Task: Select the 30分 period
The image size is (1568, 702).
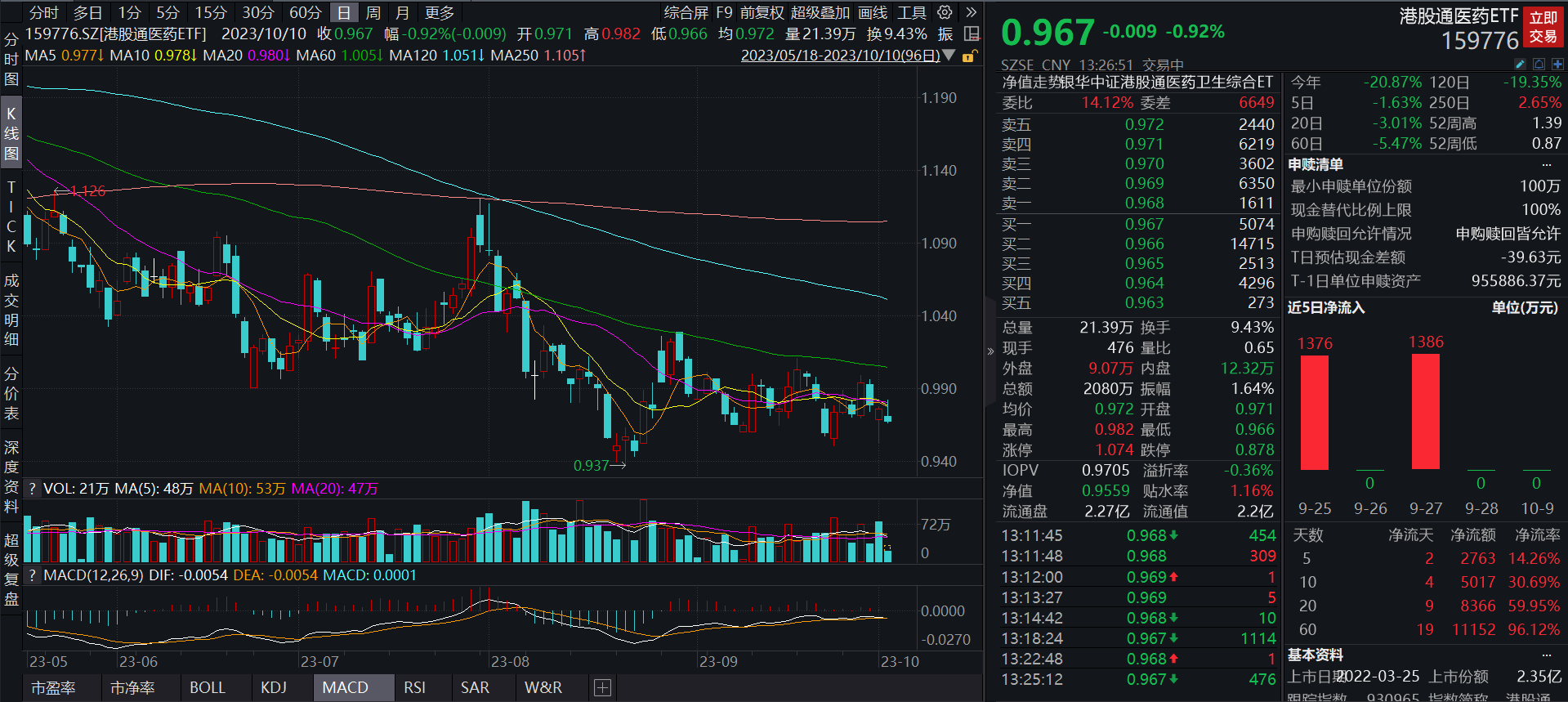Action: coord(258,12)
